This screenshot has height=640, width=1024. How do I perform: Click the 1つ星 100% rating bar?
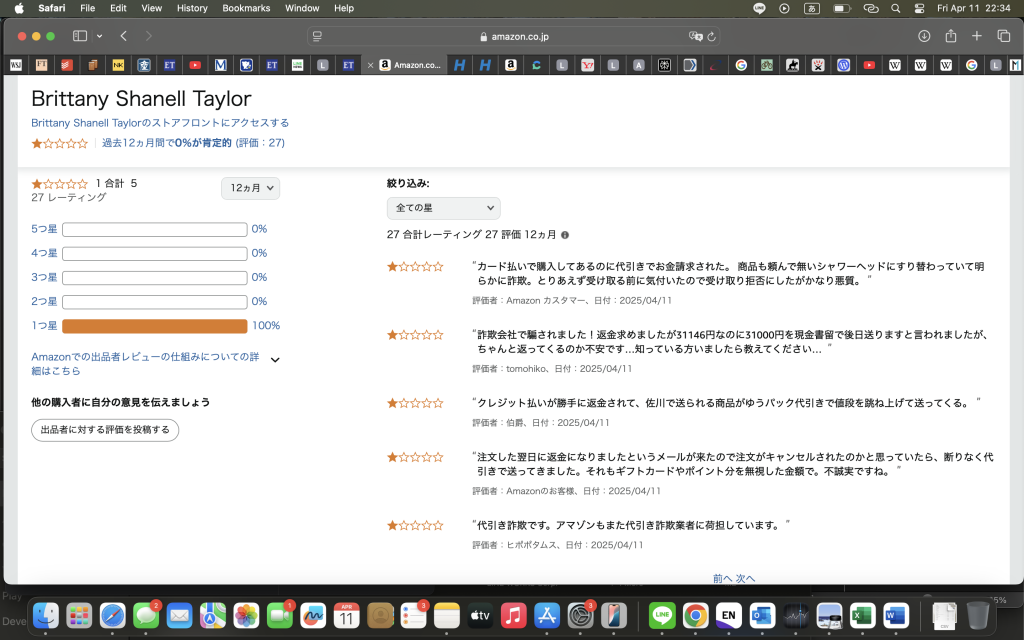[x=154, y=326]
